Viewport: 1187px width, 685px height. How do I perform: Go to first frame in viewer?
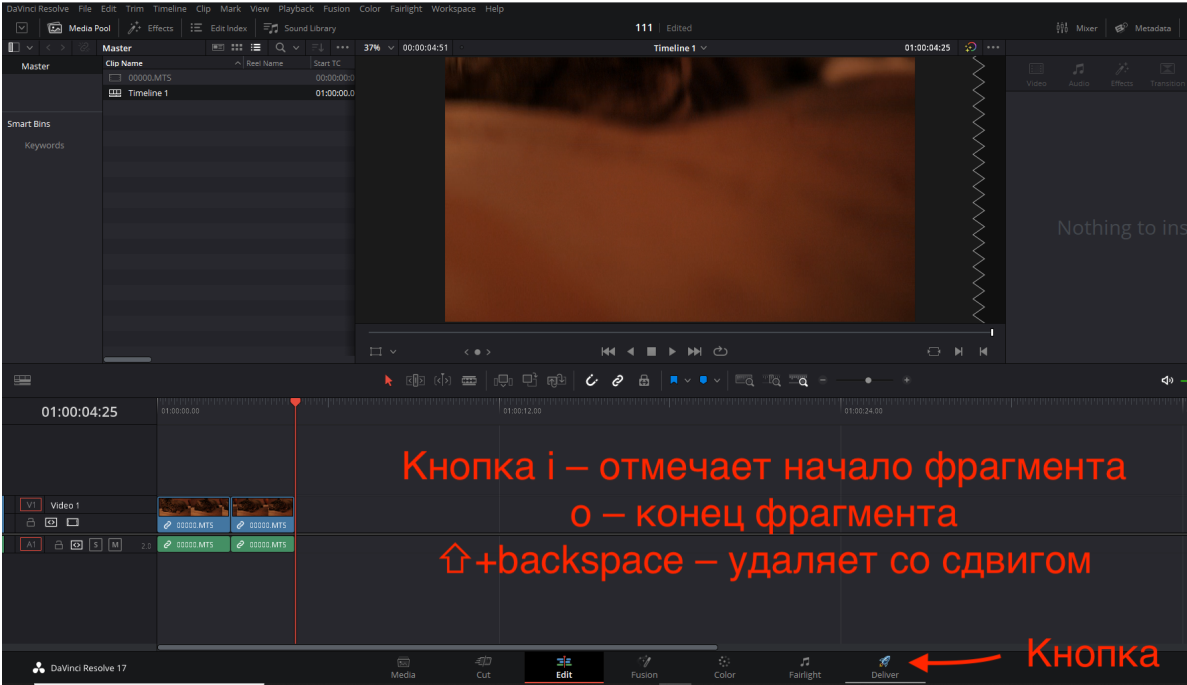(x=608, y=351)
